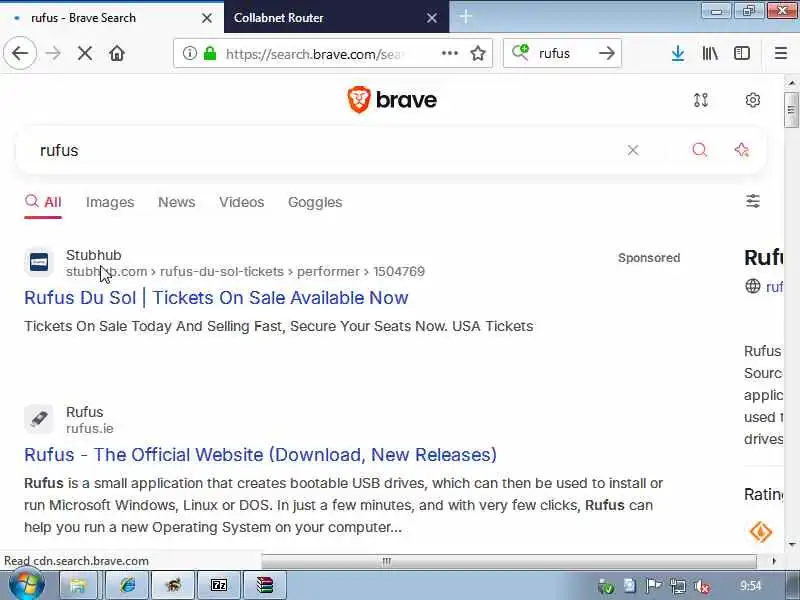This screenshot has width=800, height=600.
Task: Click the Brave ranking arrows icon
Action: point(701,100)
